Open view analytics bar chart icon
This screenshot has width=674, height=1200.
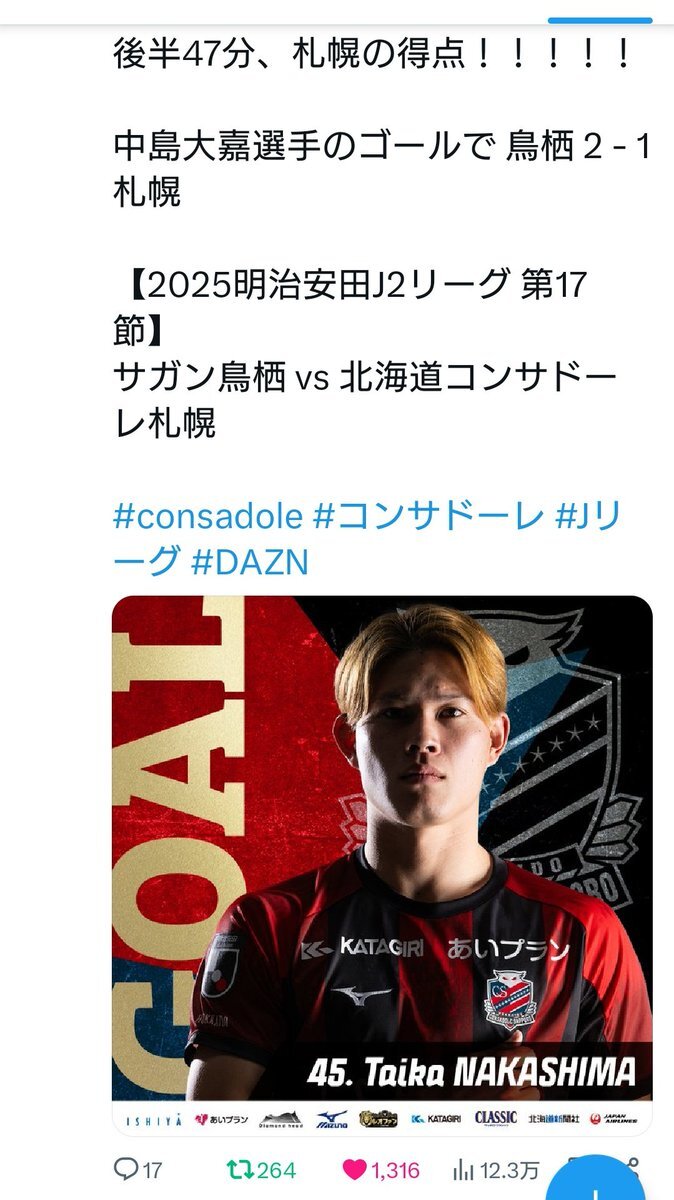click(464, 1169)
